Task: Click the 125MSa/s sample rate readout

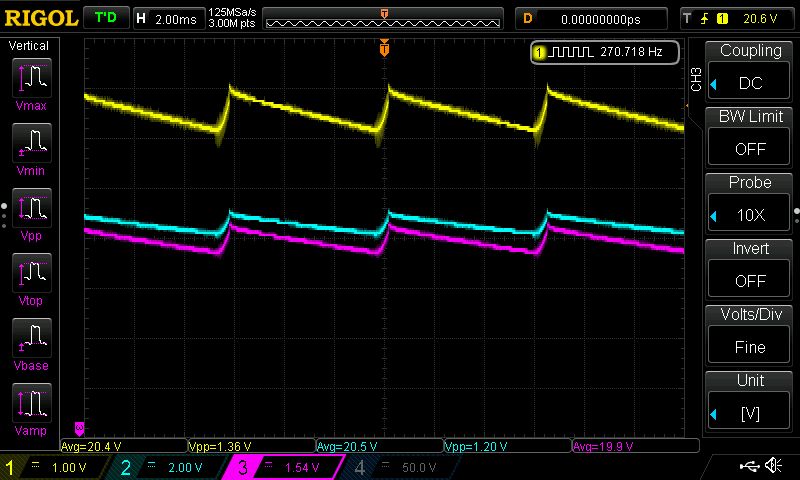Action: click(x=232, y=12)
